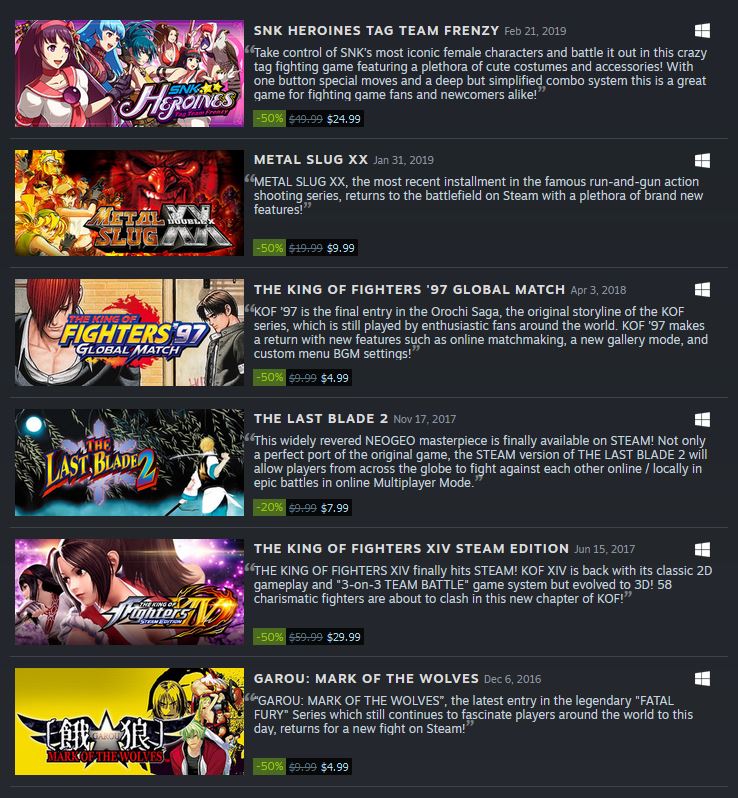The image size is (738, 798).
Task: Click Windows platform icon for The Last Blade 2
Action: 702,420
